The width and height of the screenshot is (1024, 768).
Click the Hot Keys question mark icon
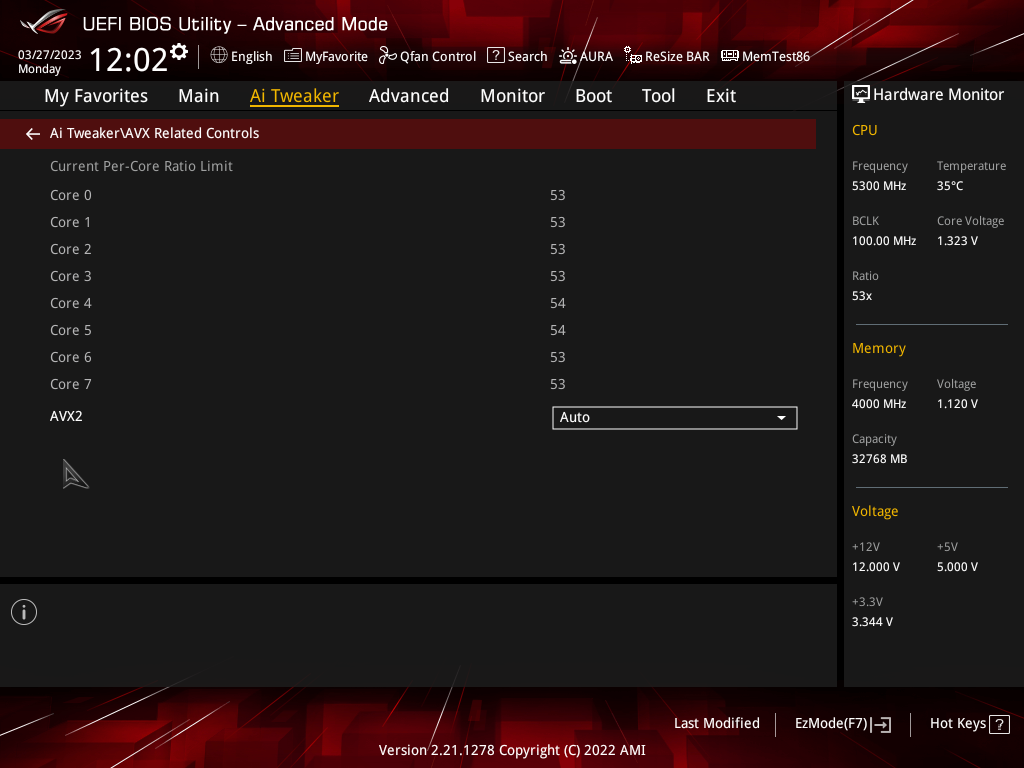(999, 724)
